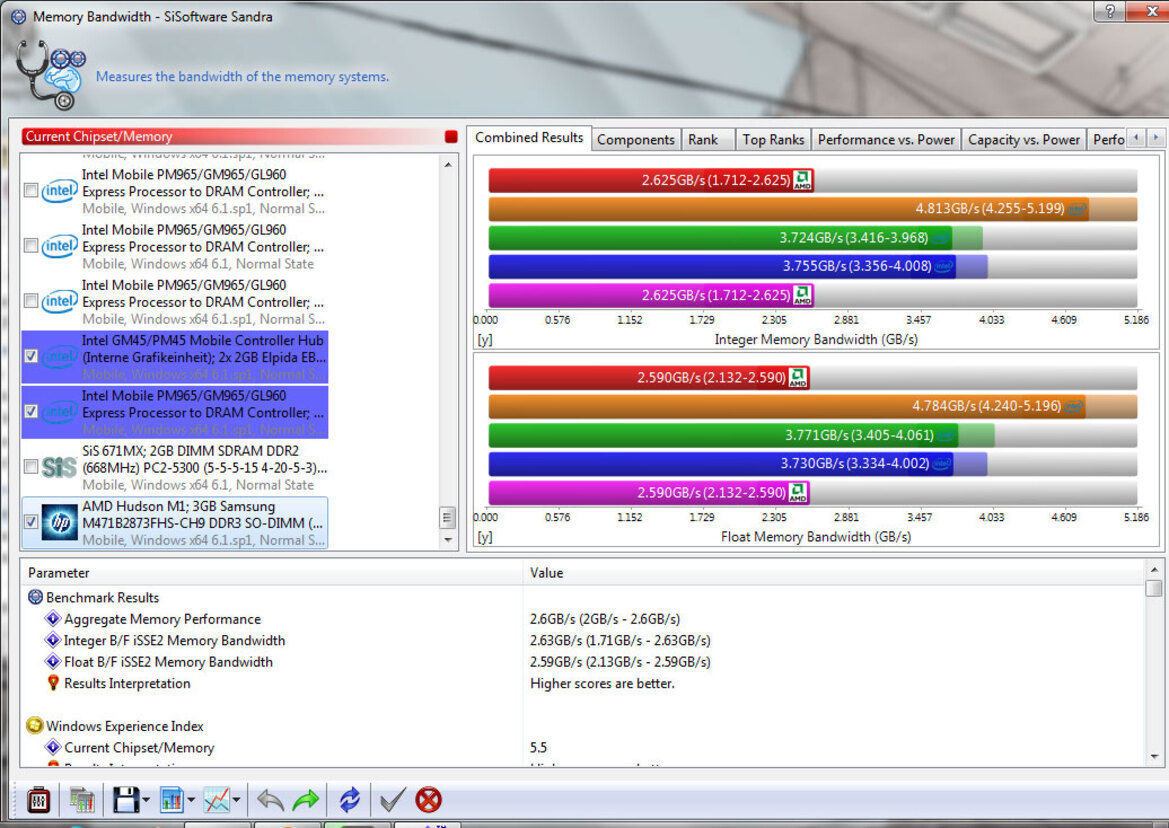The width and height of the screenshot is (1169, 828).
Task: Click 'Measures the bandwidth of the memory systems' text
Action: click(x=242, y=76)
